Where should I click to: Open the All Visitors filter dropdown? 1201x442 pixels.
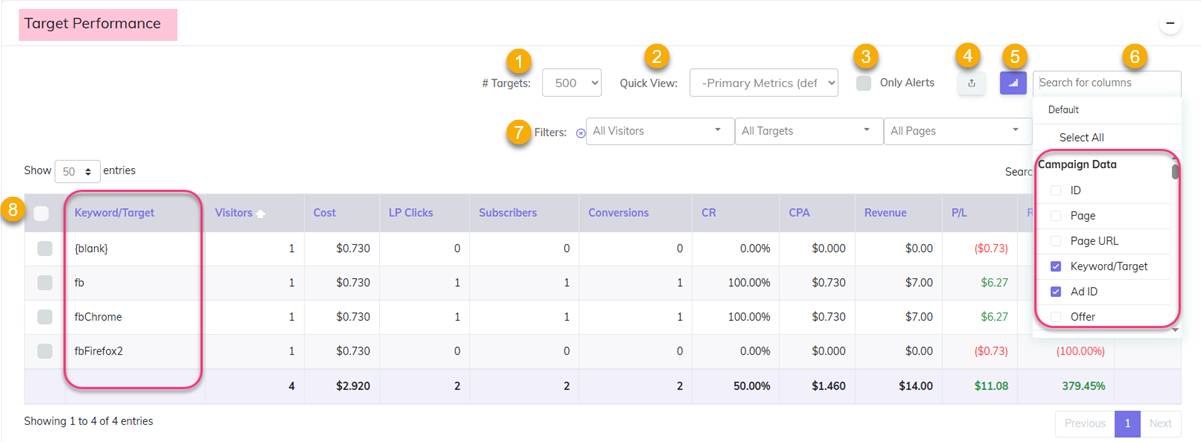click(x=659, y=131)
